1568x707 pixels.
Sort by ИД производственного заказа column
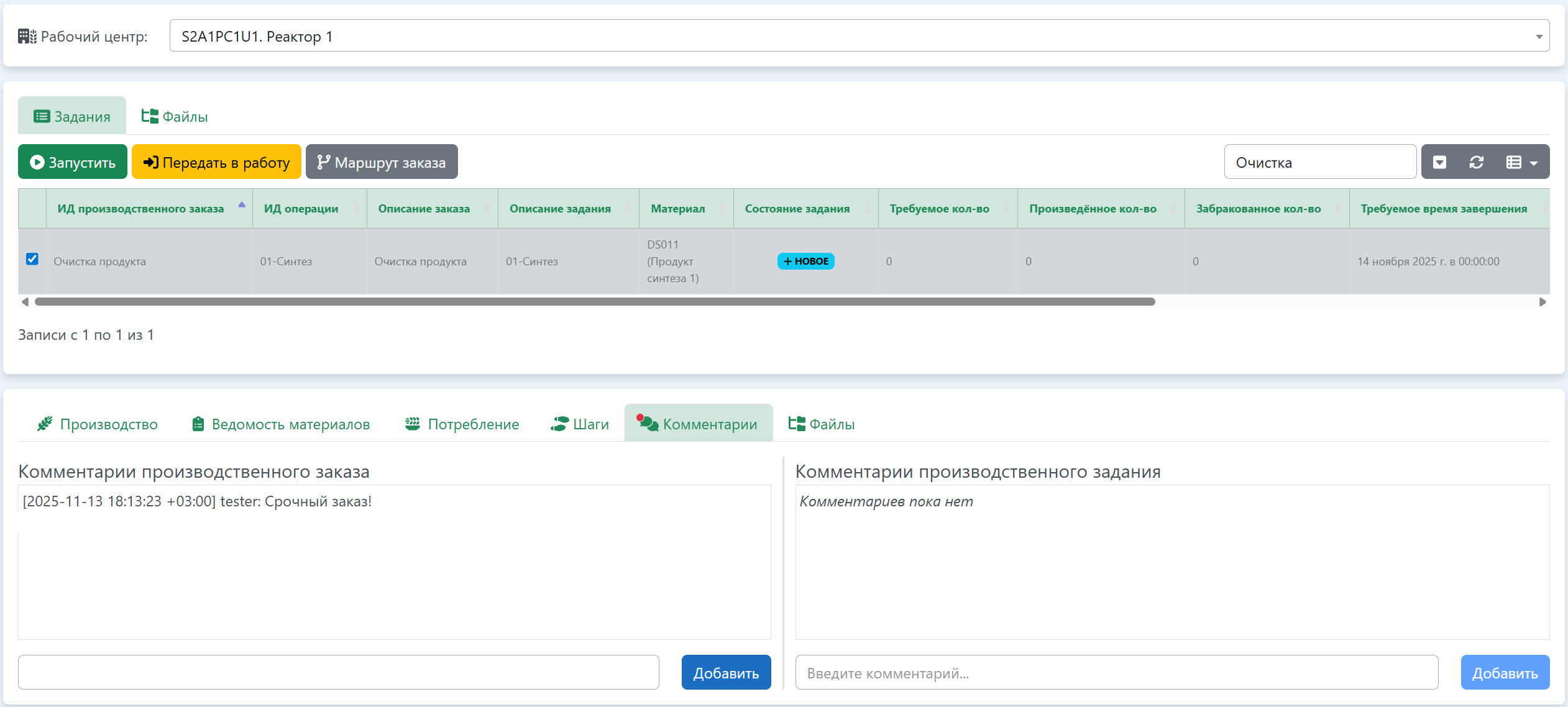[140, 209]
